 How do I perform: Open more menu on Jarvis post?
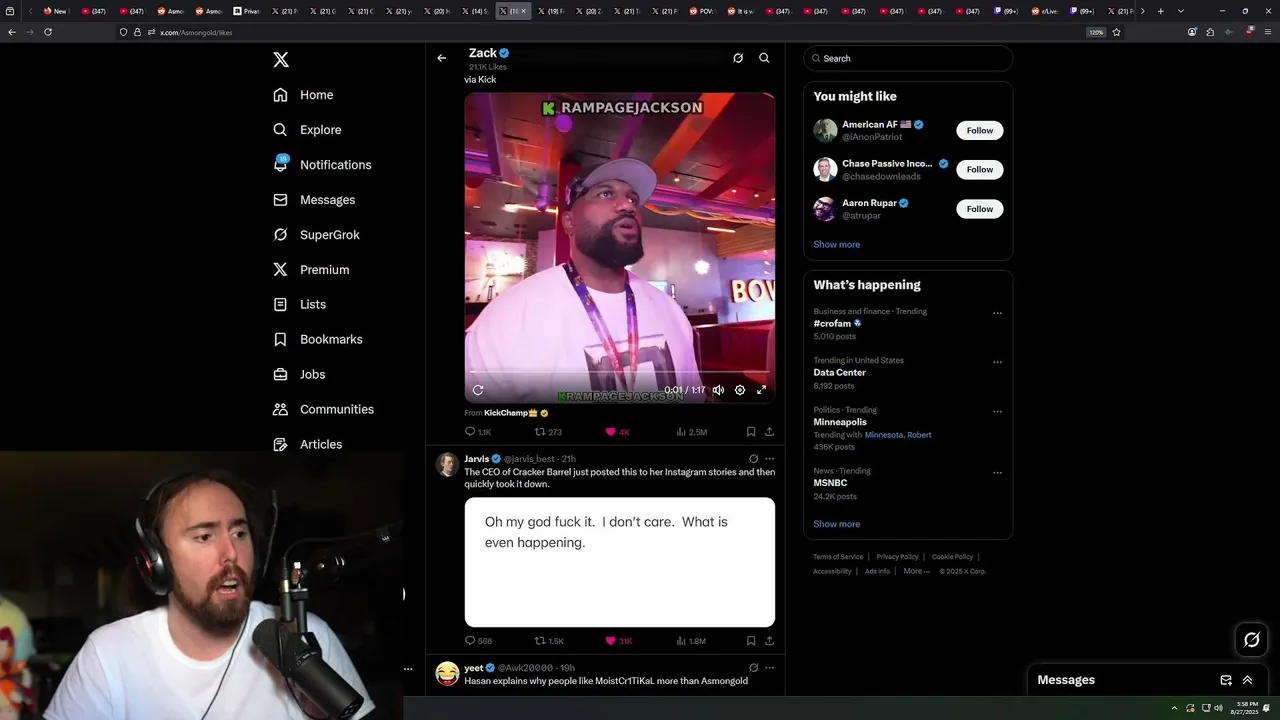pyautogui.click(x=769, y=459)
